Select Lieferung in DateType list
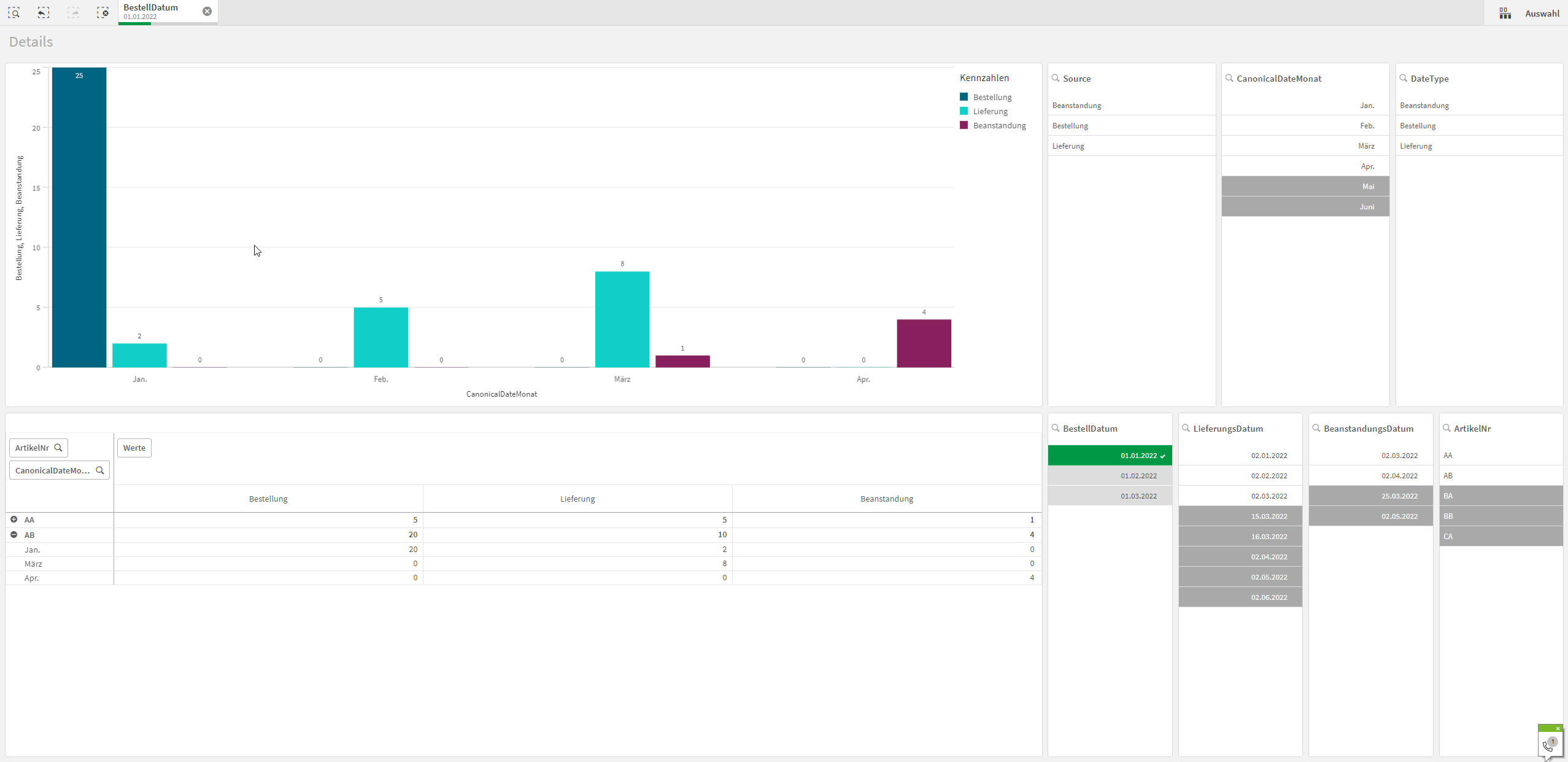Image resolution: width=1568 pixels, height=762 pixels. click(x=1416, y=146)
